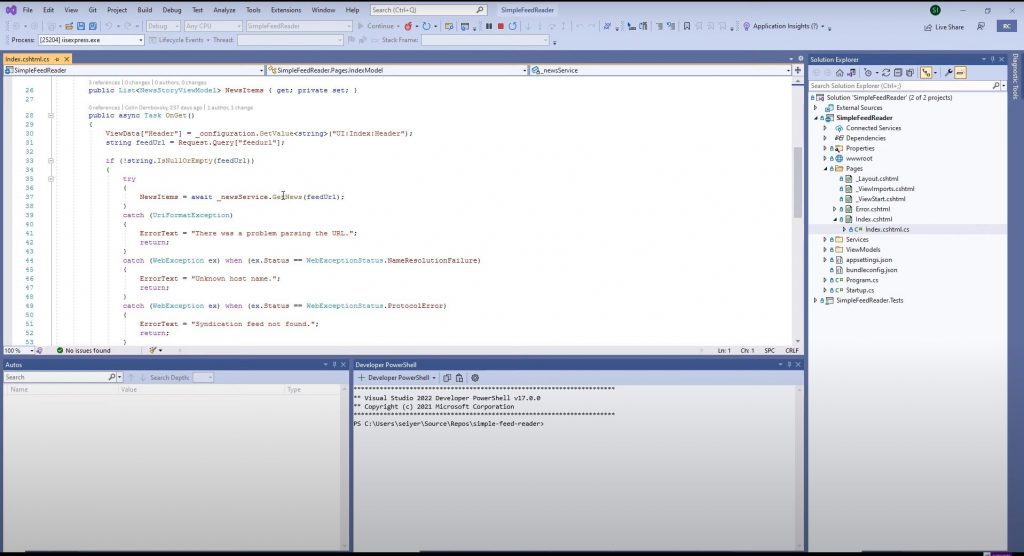Click the Preview Selected Items icon
1024x556 pixels.
pos(960,73)
